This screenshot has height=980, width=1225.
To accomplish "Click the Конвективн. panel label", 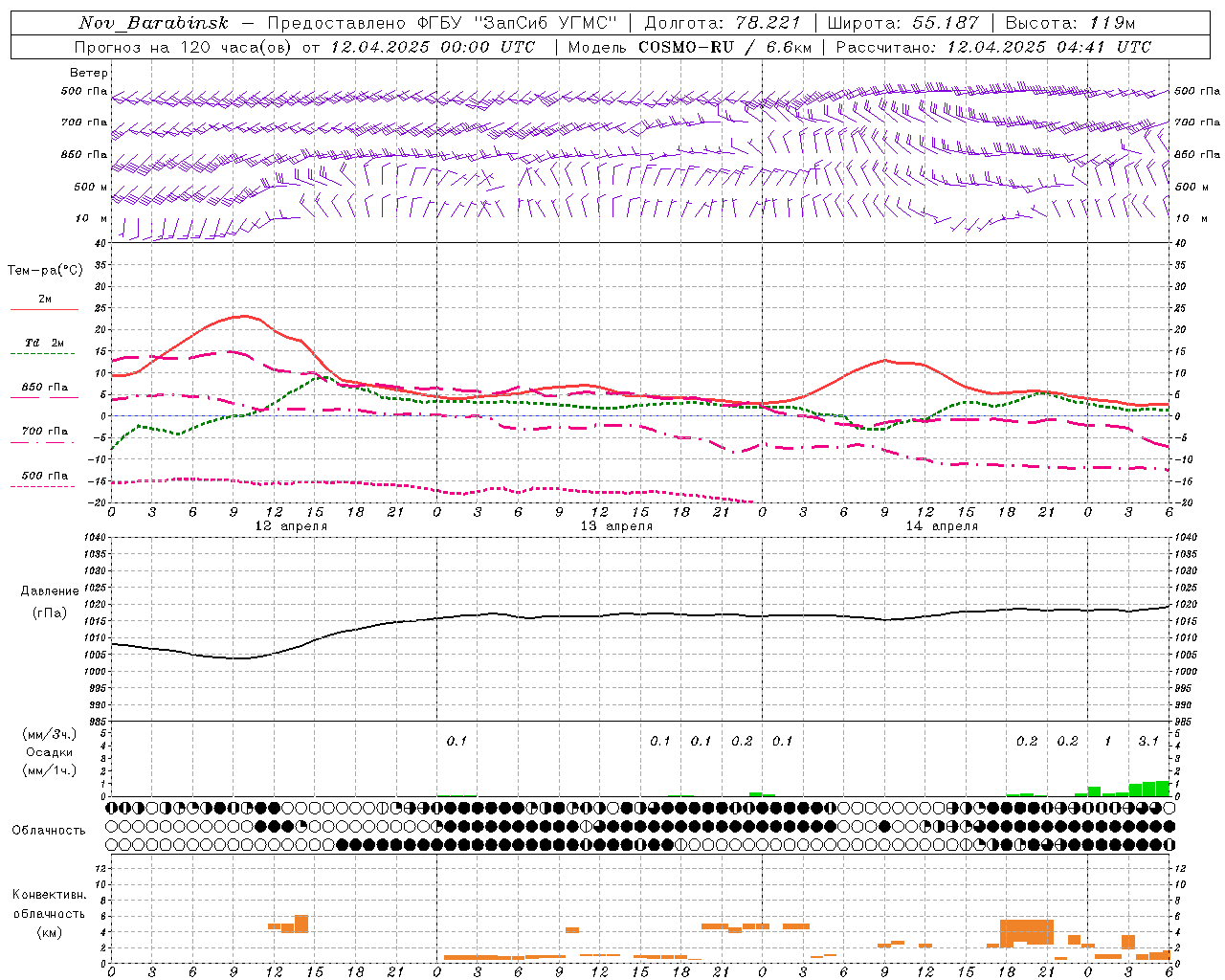I will pyautogui.click(x=50, y=895).
